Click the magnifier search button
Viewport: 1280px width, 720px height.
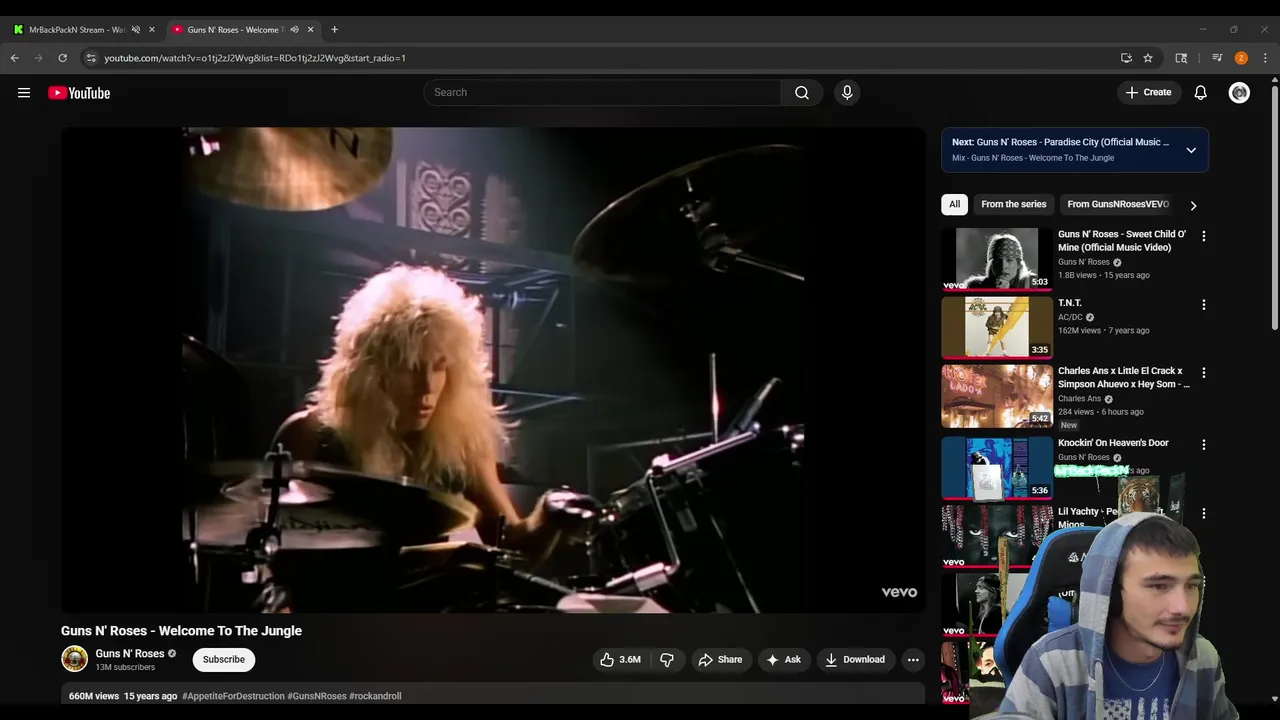pos(802,93)
